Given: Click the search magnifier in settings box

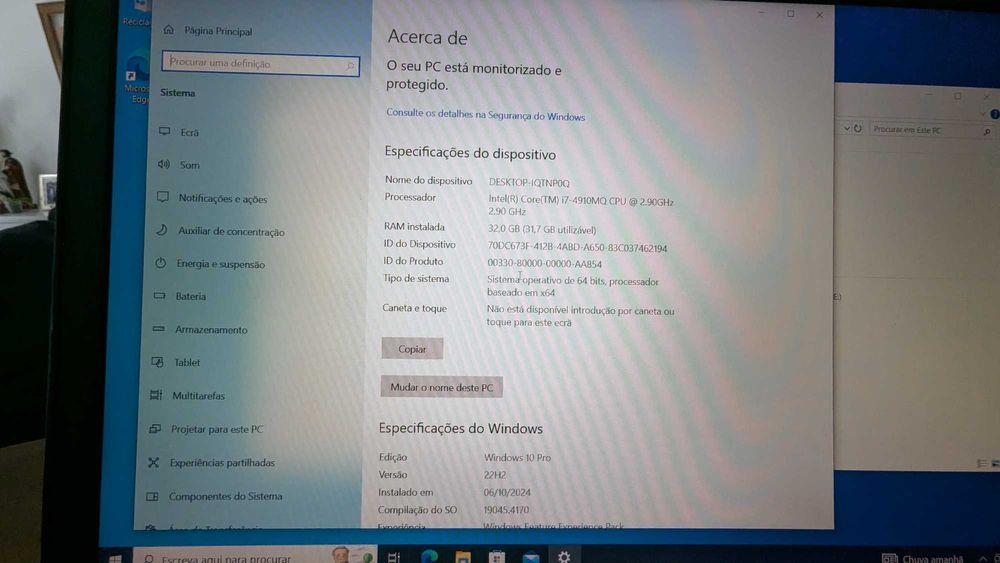Looking at the screenshot, I should (350, 66).
